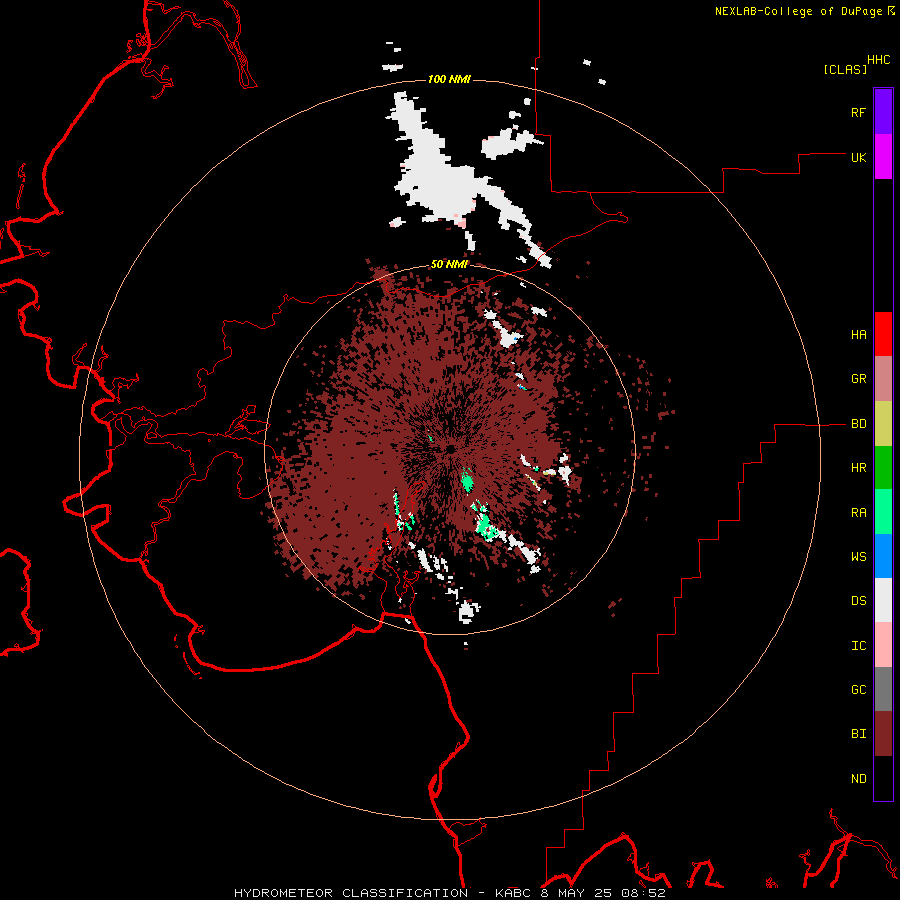Select the pink IC legend swatch
The image size is (900, 900).
point(883,645)
